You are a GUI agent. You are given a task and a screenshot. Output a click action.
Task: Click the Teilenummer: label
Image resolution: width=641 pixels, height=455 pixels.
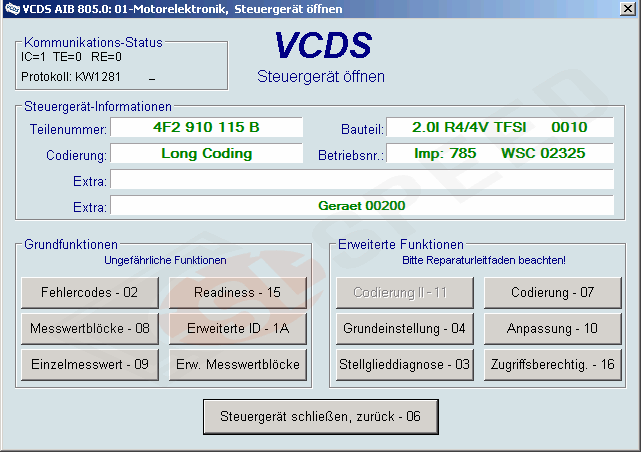pyautogui.click(x=68, y=130)
